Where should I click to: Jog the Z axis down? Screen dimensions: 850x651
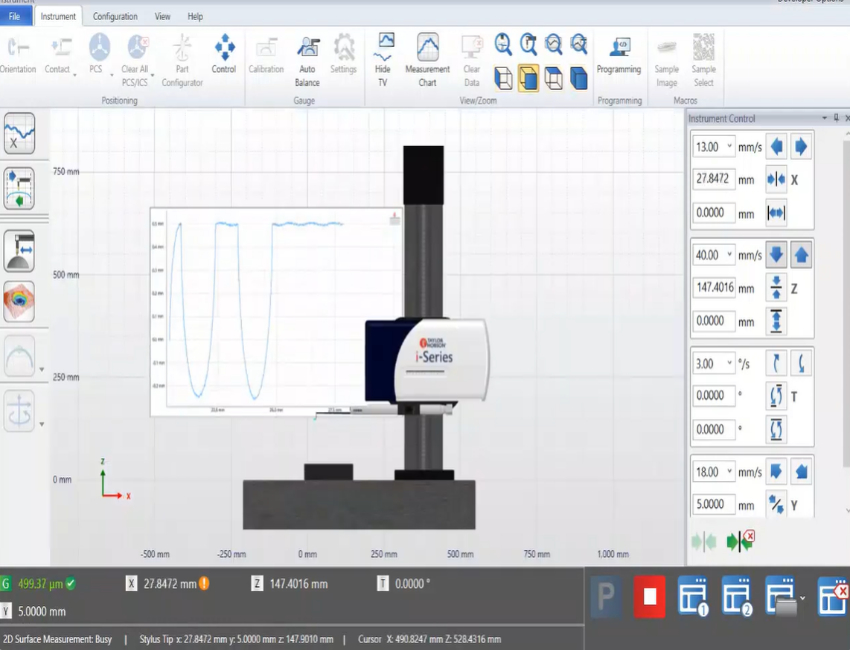click(776, 255)
